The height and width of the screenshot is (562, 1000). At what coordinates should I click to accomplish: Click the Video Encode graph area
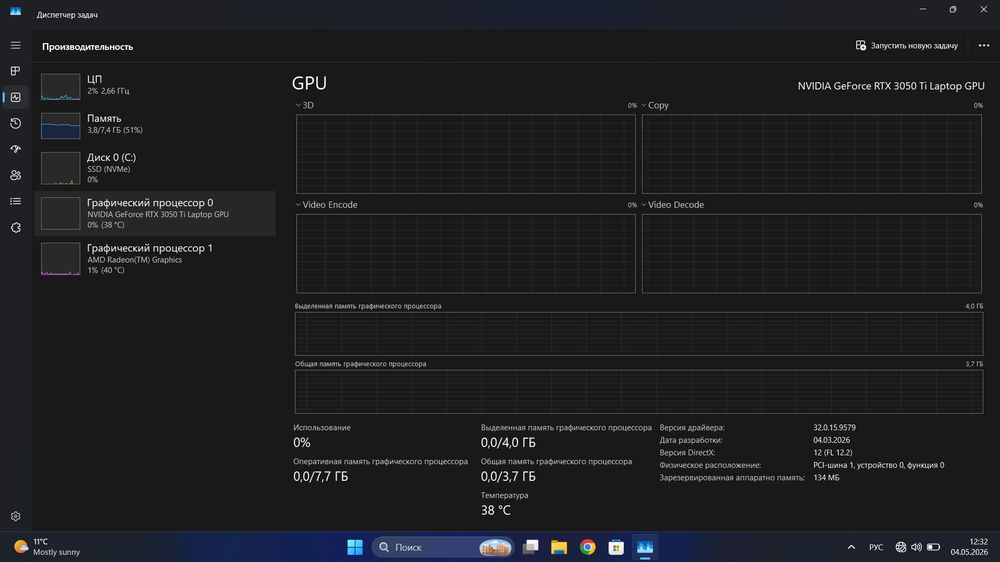coord(466,253)
